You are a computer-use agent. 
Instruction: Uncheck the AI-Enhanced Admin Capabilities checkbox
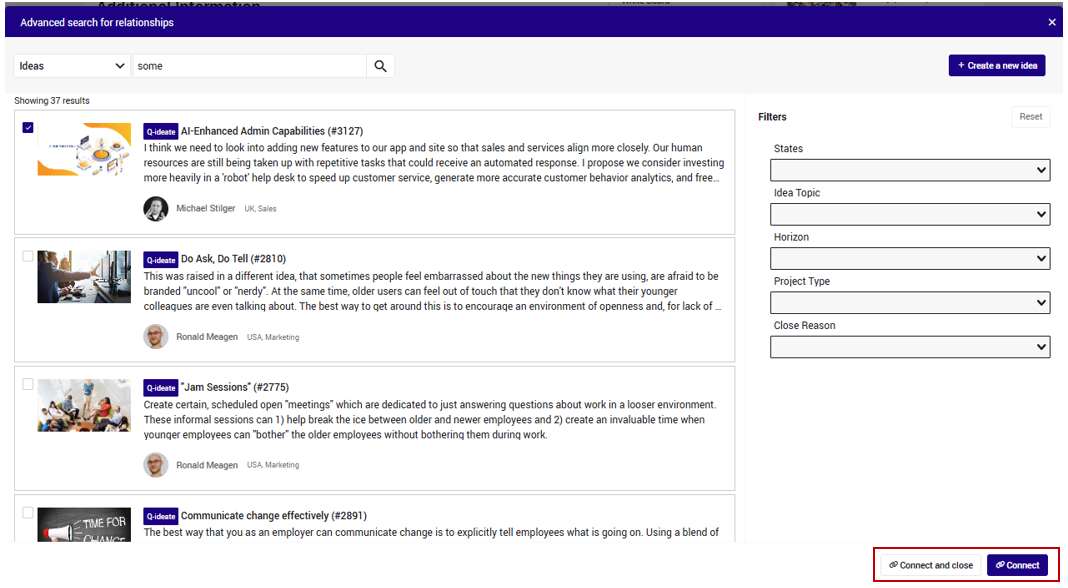[28, 127]
